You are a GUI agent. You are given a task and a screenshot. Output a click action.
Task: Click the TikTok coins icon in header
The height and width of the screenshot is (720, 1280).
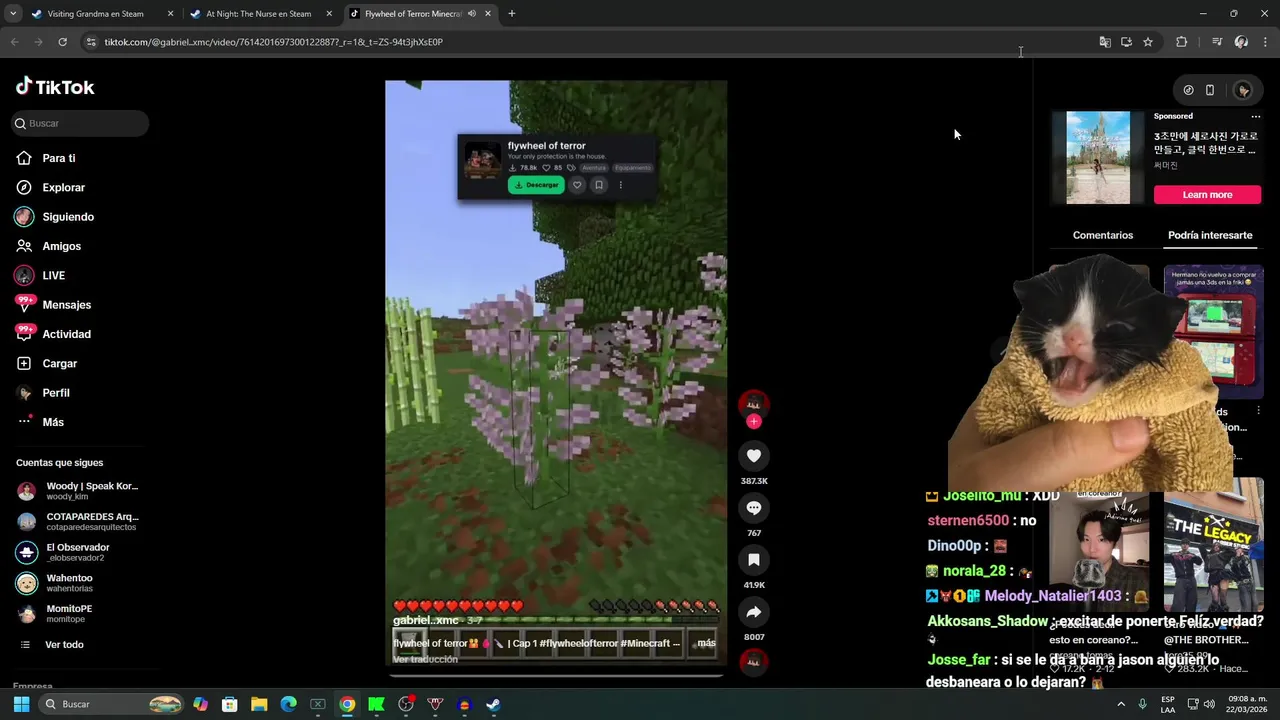[x=1188, y=90]
